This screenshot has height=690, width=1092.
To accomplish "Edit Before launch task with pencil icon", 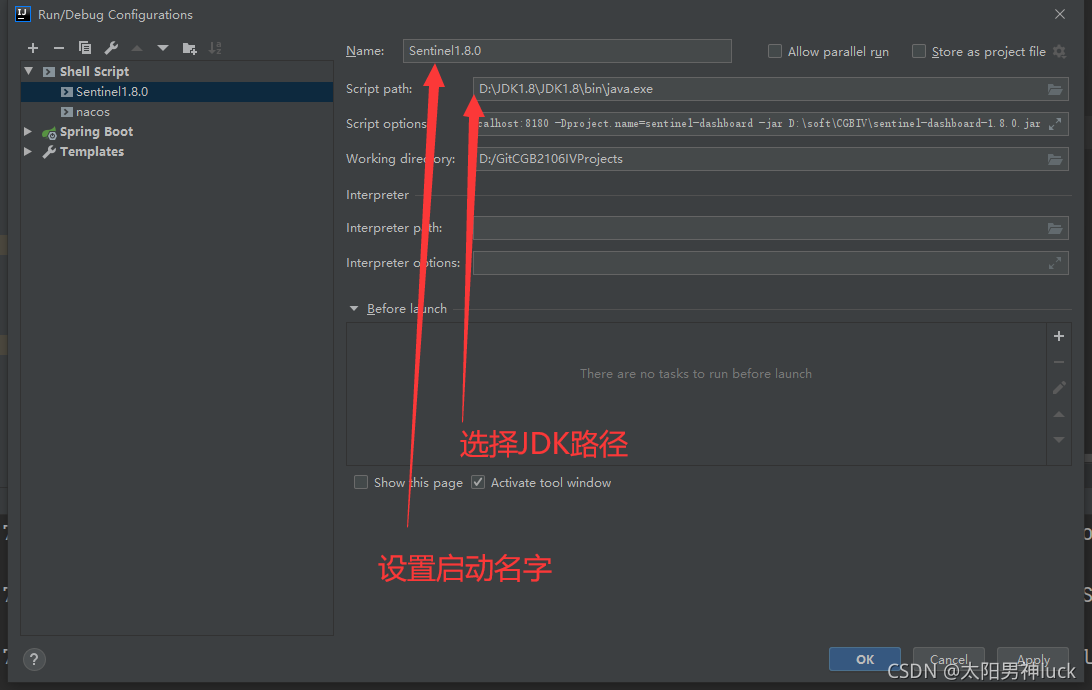I will (1059, 388).
